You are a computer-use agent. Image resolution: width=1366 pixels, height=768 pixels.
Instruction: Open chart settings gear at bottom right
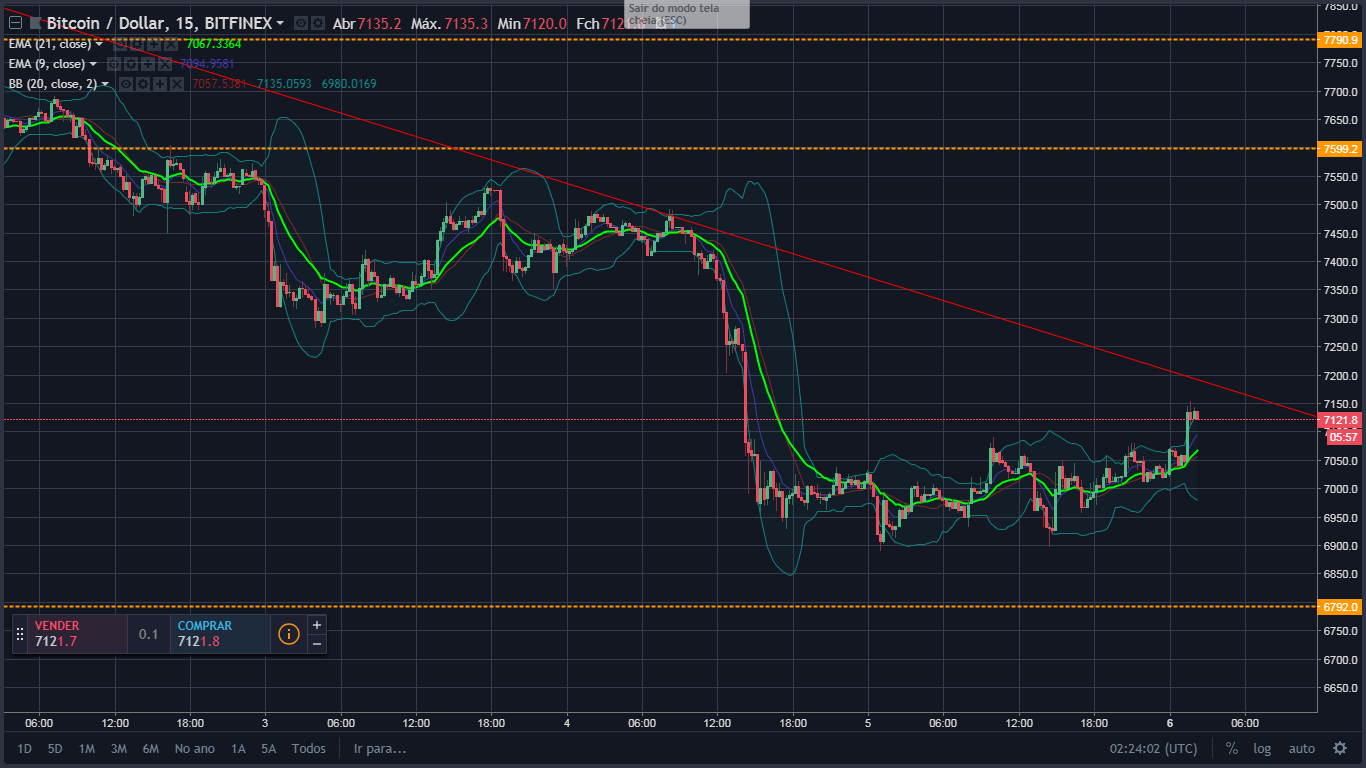(1340, 748)
